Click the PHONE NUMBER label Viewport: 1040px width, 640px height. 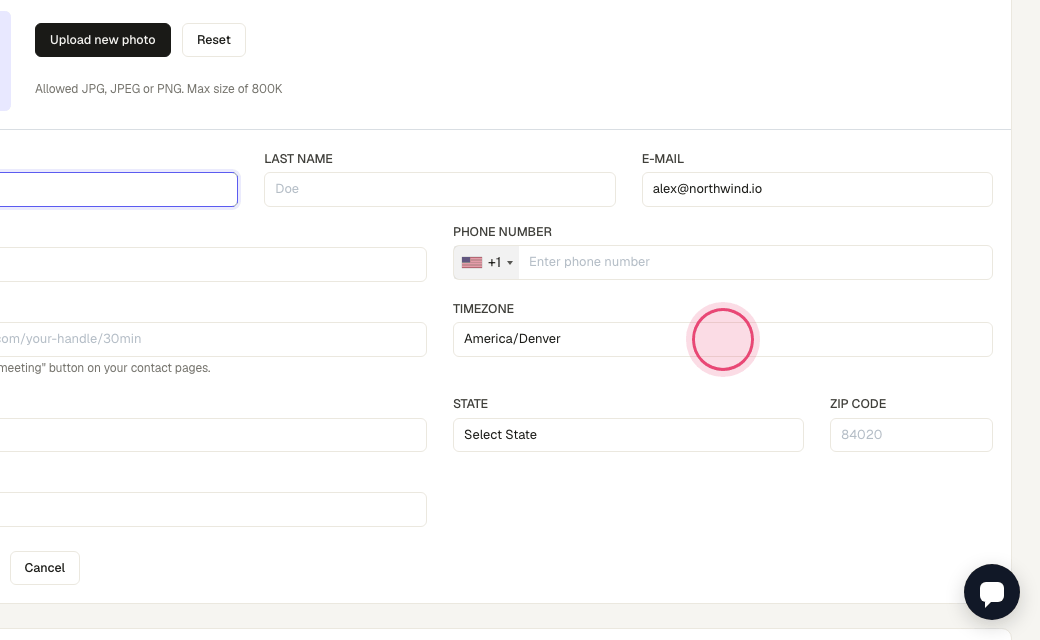click(502, 231)
